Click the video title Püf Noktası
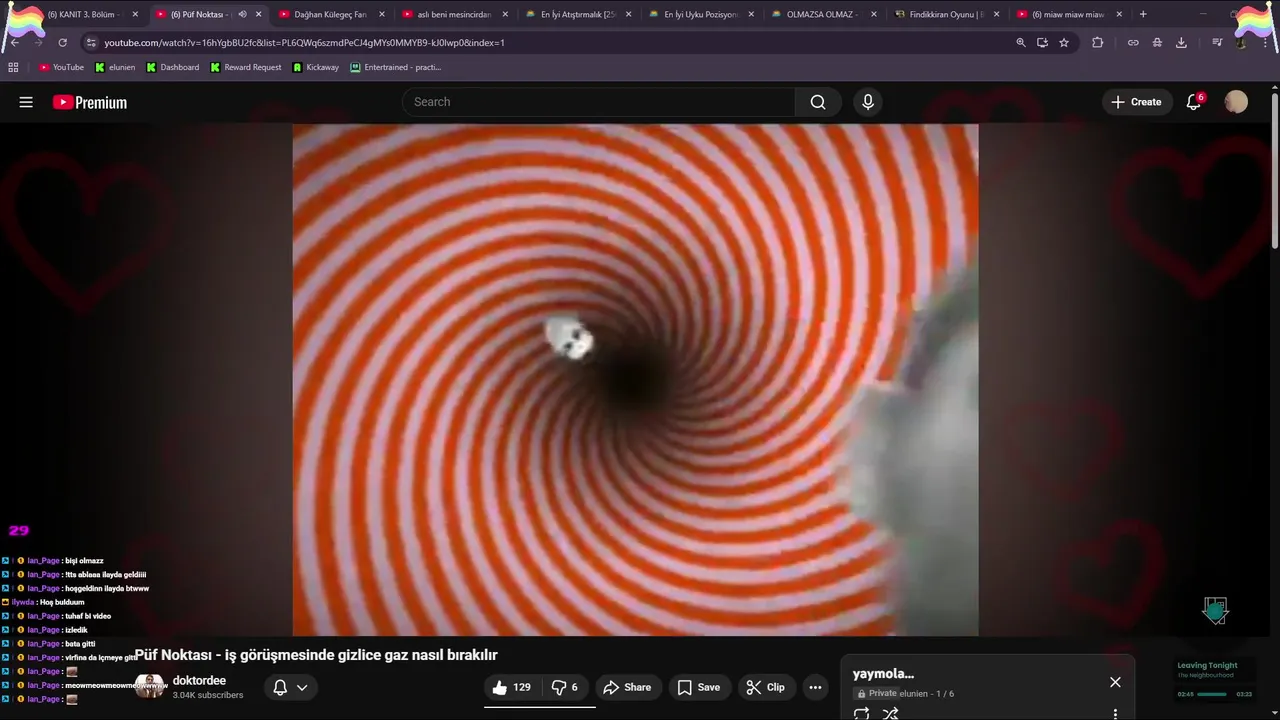The height and width of the screenshot is (720, 1280). 316,655
